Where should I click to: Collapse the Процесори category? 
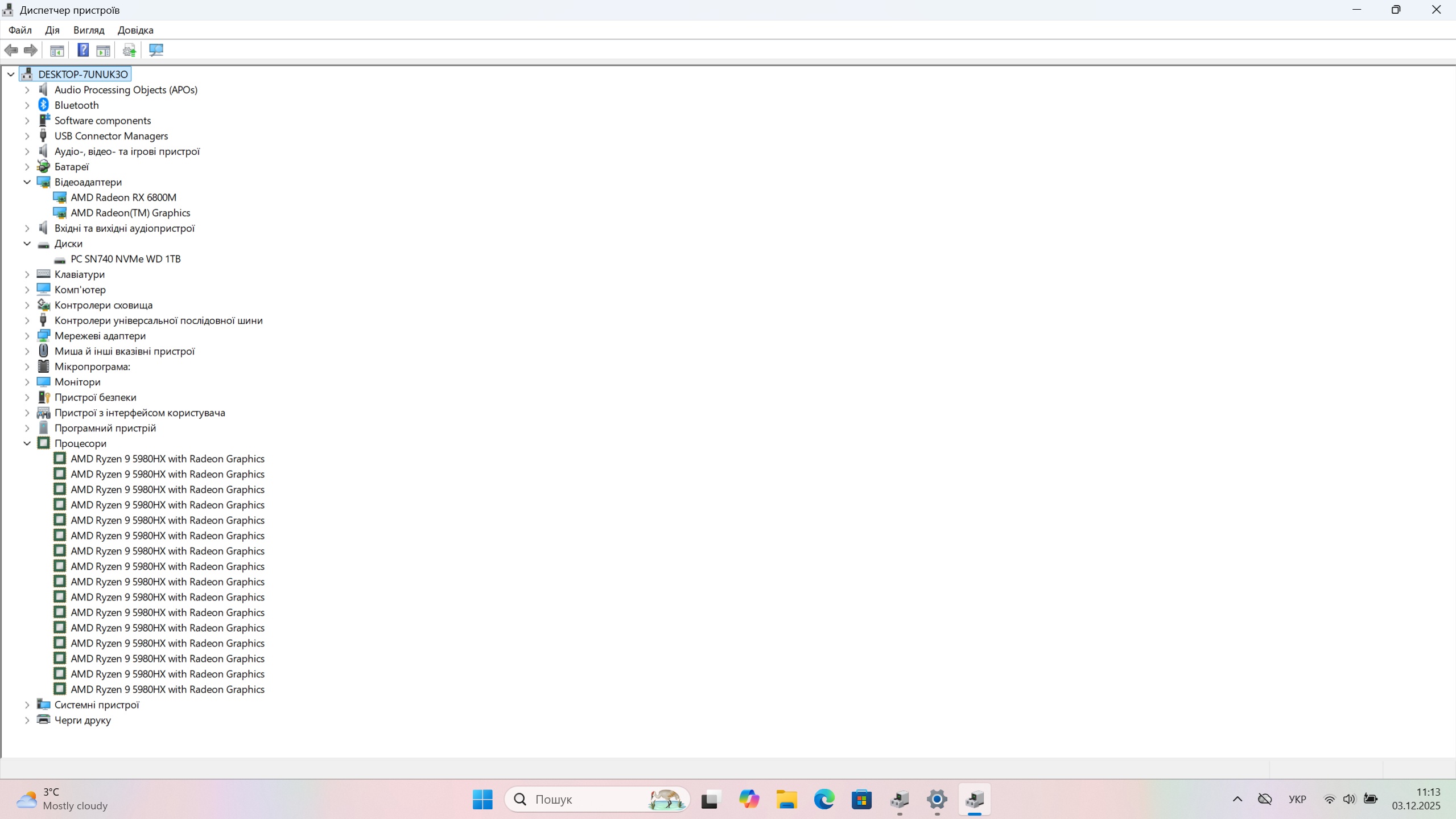tap(27, 443)
